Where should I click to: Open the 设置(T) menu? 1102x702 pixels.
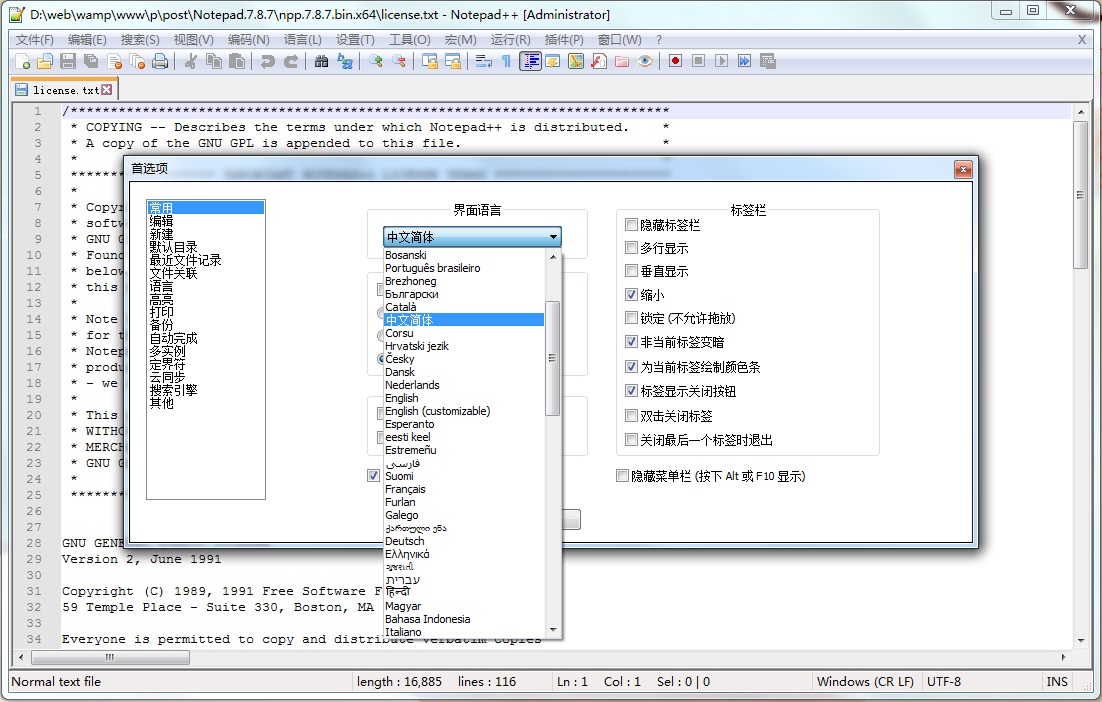(355, 39)
